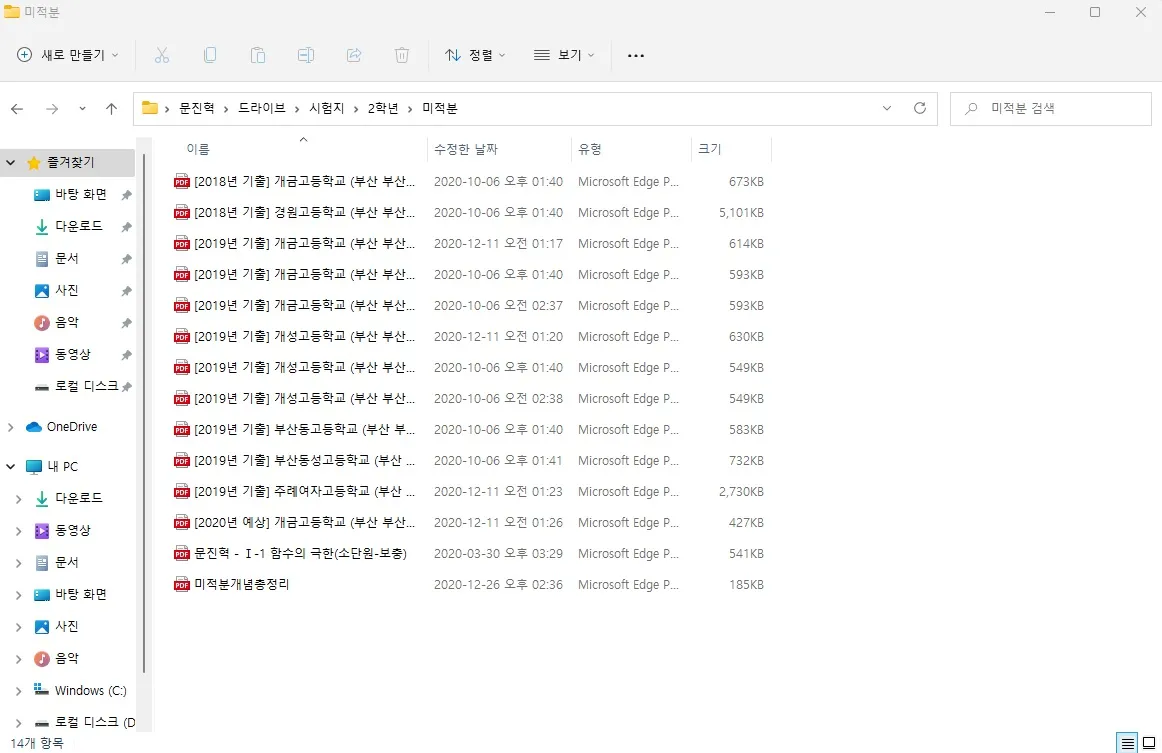Open pinned 음악 folder in quick access
Screen dimensions: 1162x753
(67, 322)
